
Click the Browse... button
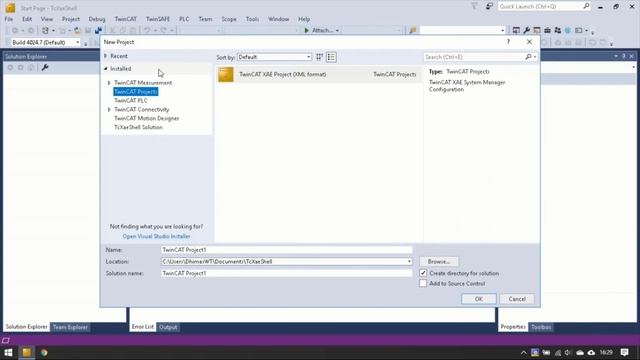(439, 261)
